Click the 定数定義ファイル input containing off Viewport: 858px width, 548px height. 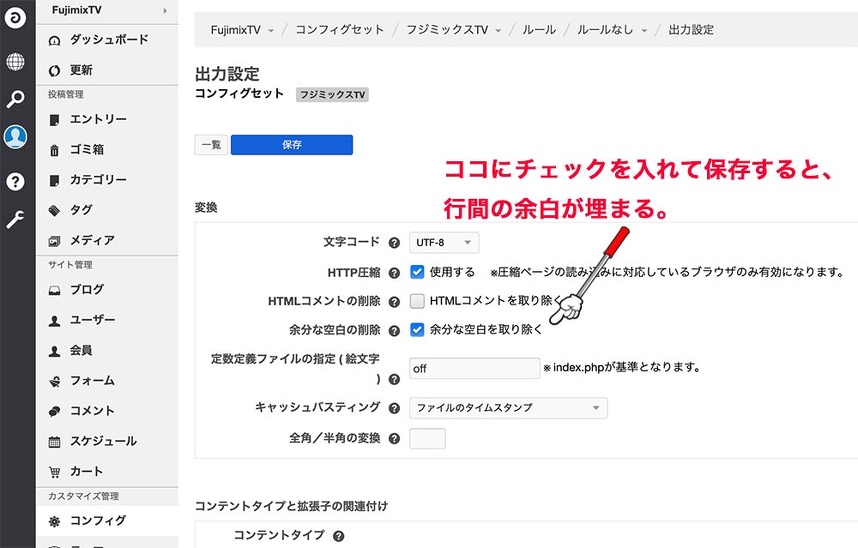pyautogui.click(x=474, y=368)
